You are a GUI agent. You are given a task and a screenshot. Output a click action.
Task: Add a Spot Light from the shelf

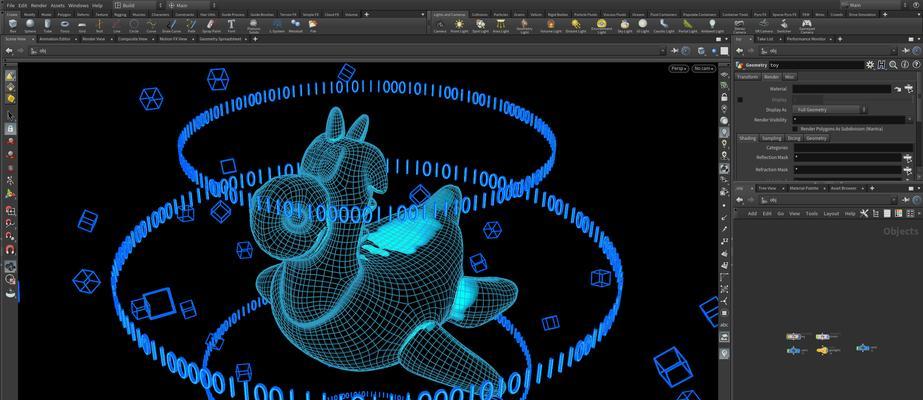(x=480, y=25)
